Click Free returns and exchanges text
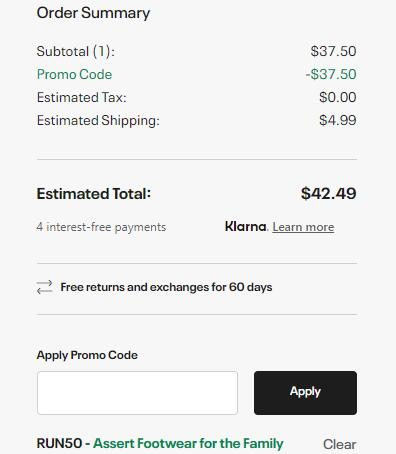 point(166,287)
